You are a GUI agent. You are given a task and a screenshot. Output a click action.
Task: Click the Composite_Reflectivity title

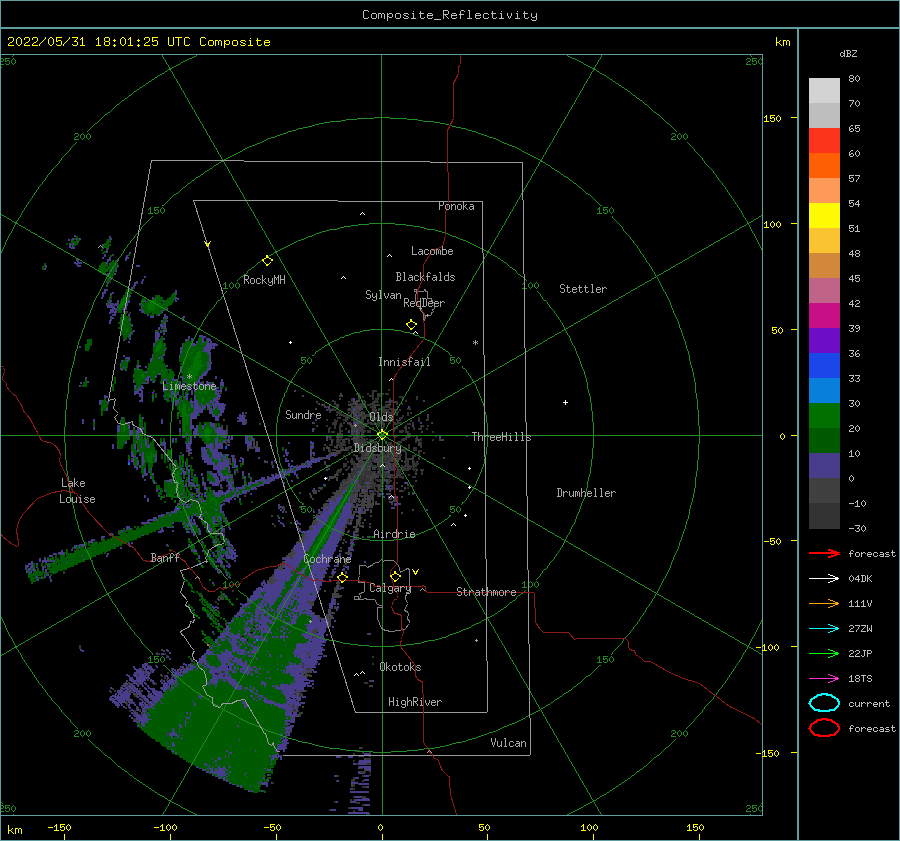pyautogui.click(x=450, y=15)
